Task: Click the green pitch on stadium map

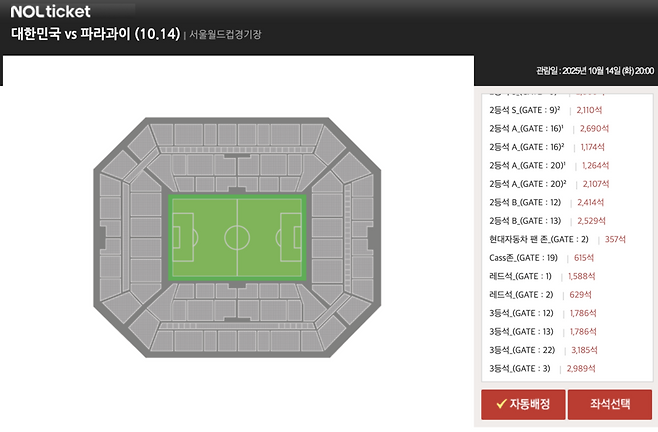Action: coord(237,237)
